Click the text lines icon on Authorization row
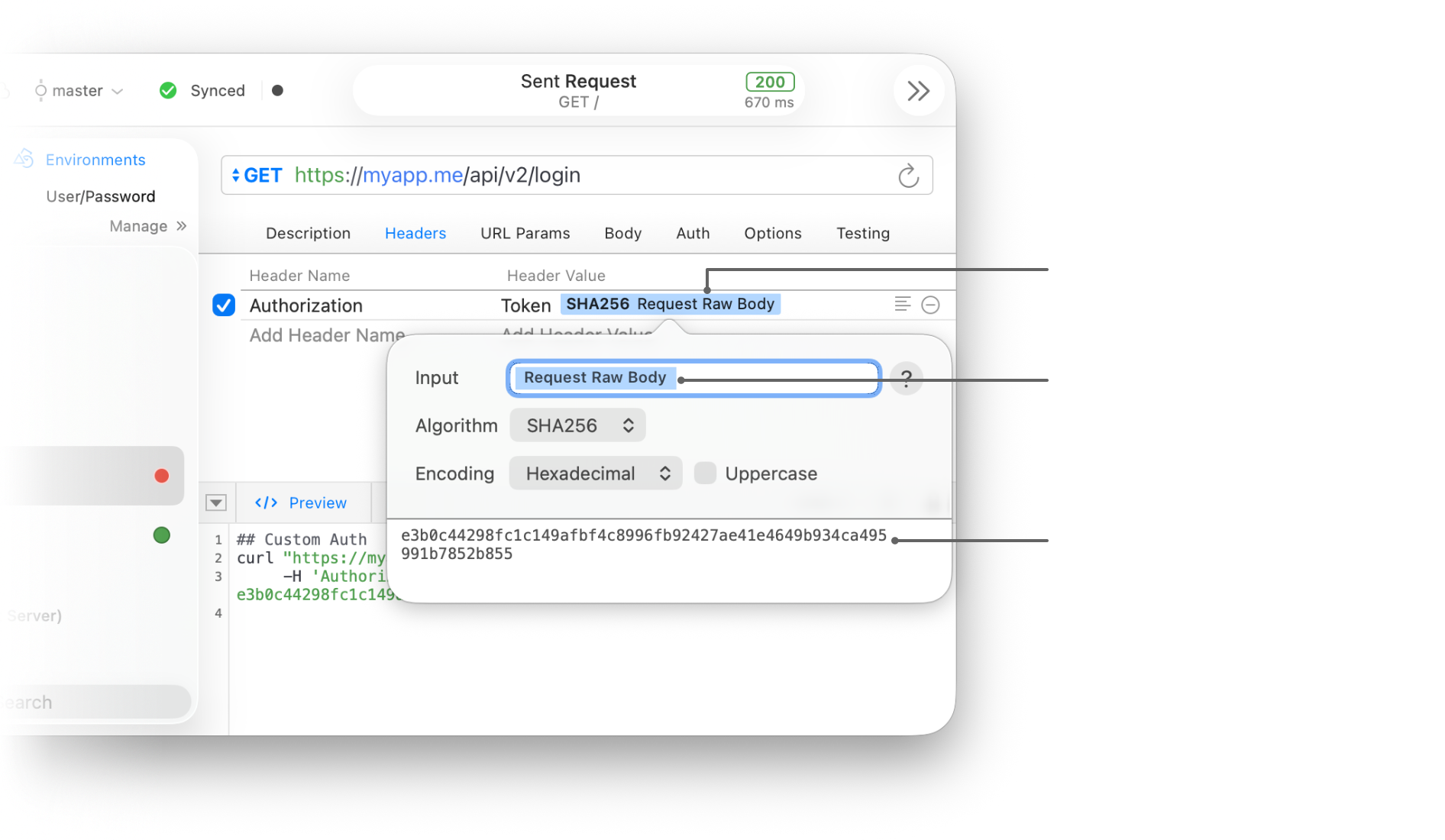Image resolution: width=1445 pixels, height=840 pixels. tap(903, 304)
